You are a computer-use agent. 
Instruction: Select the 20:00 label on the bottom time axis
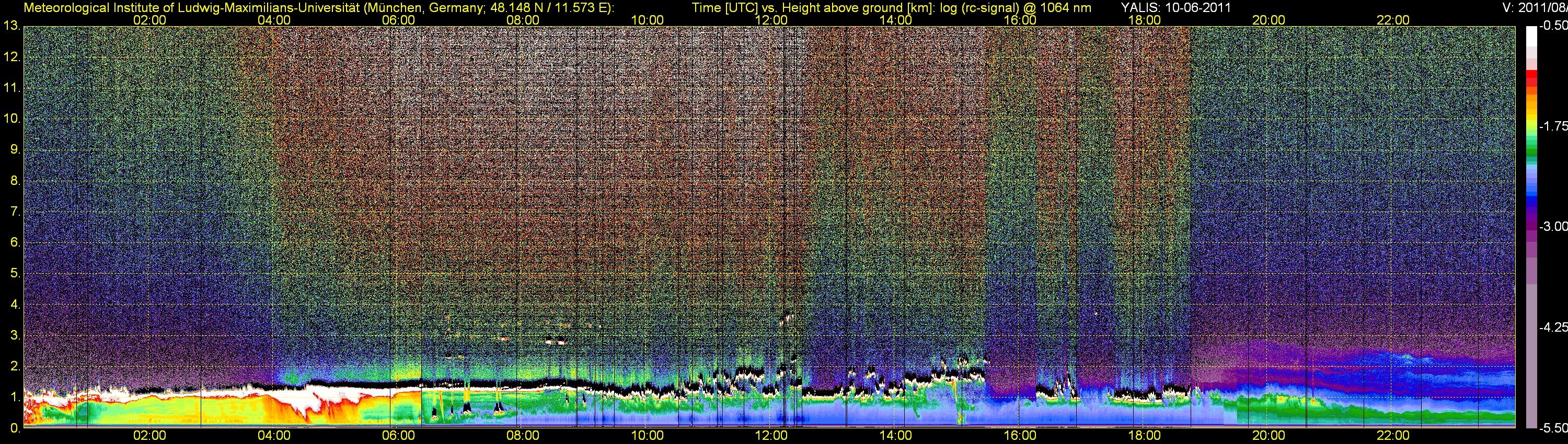click(1269, 436)
